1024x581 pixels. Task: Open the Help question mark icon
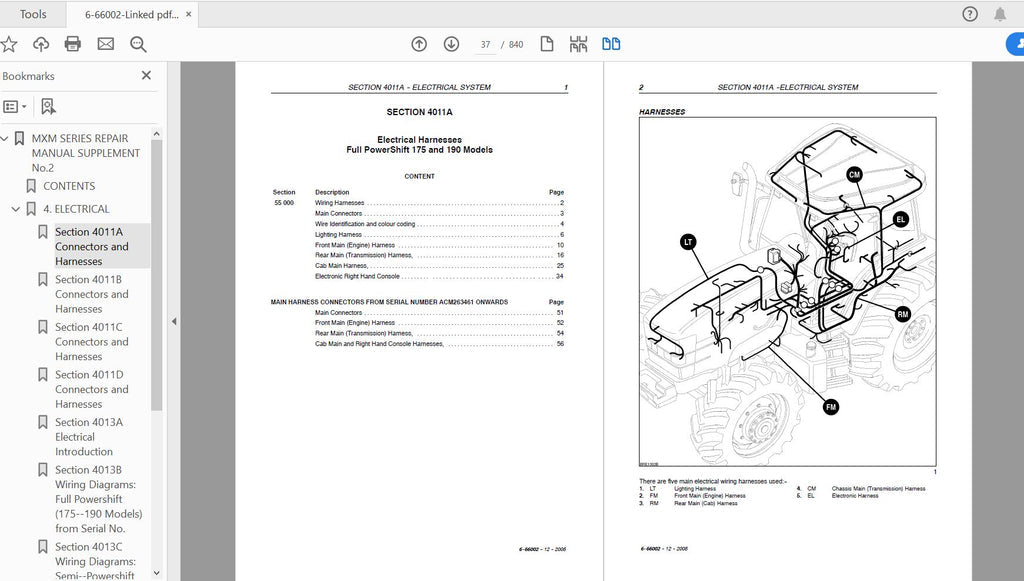pos(970,14)
